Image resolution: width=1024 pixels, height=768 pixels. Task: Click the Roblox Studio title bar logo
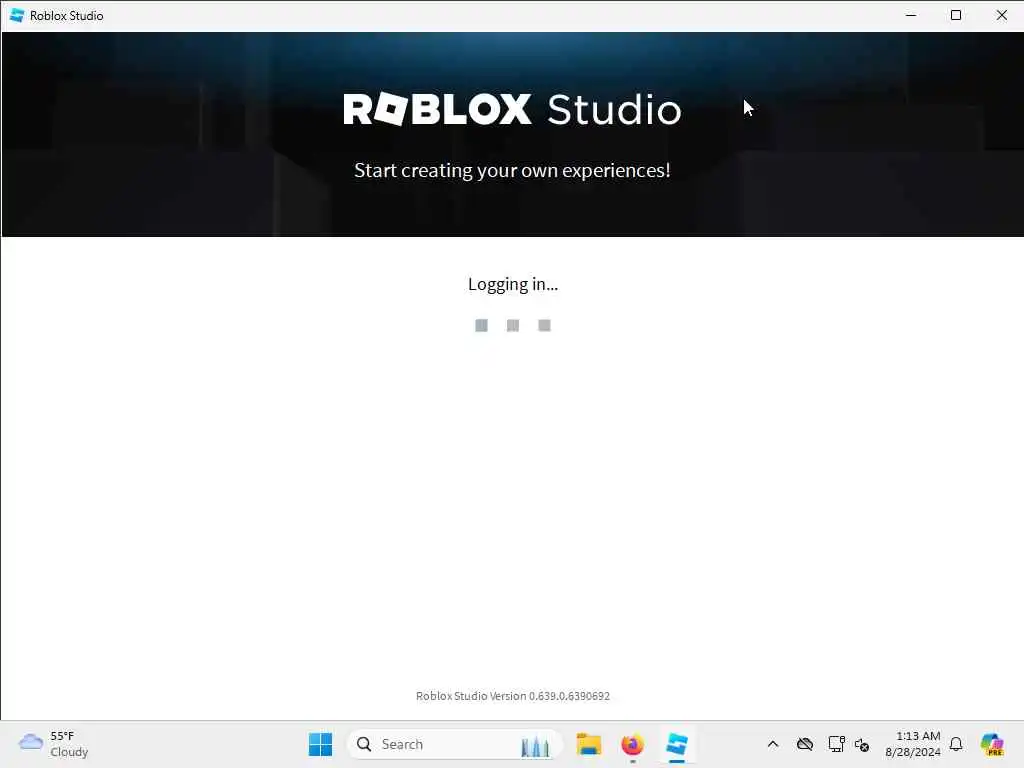tap(17, 15)
